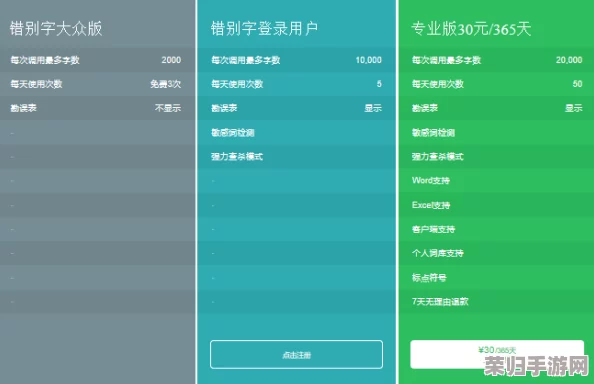
Task: Click 勘误表 in the 专业版 column
Action: (425, 108)
